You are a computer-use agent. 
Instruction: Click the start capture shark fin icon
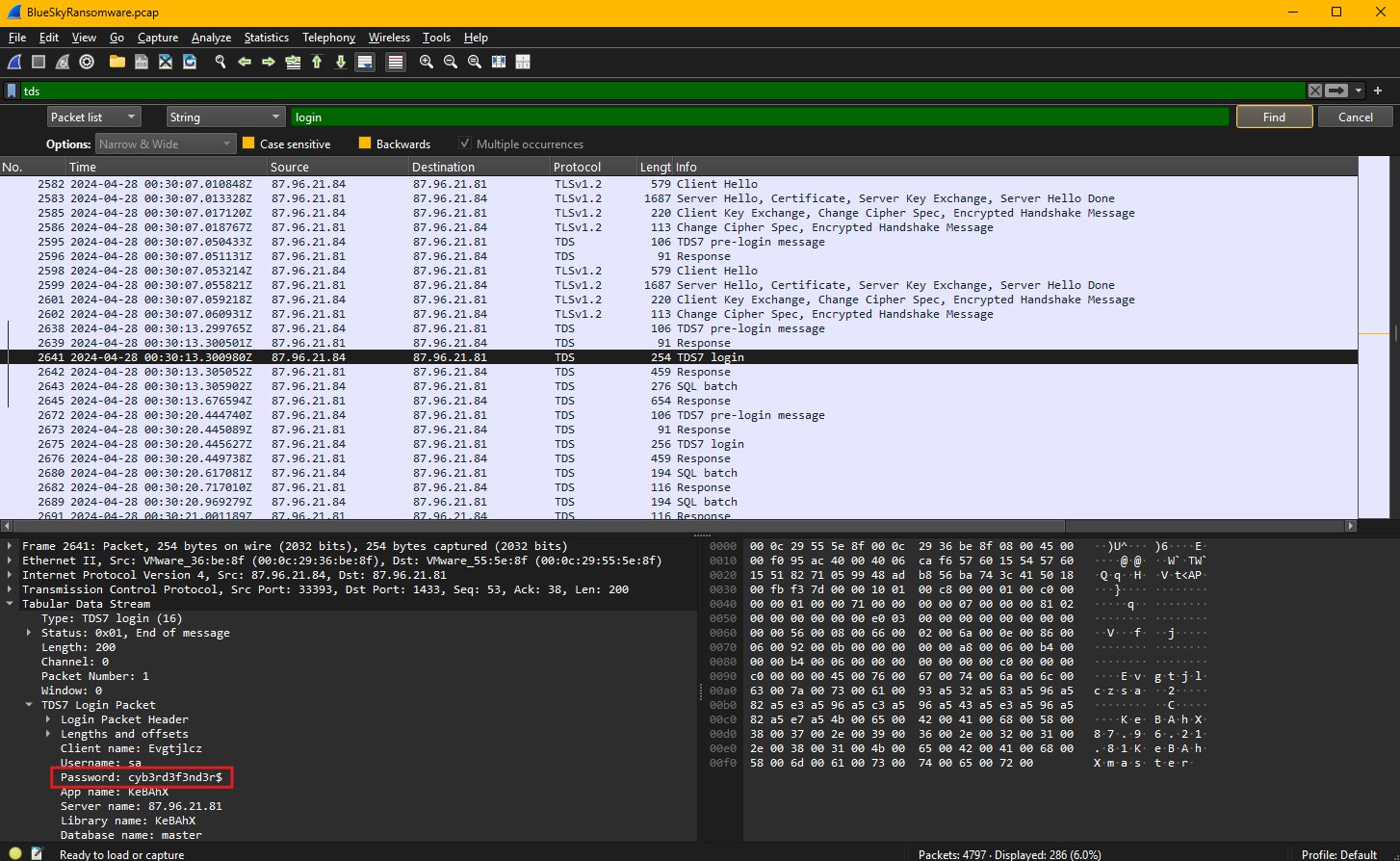14,62
